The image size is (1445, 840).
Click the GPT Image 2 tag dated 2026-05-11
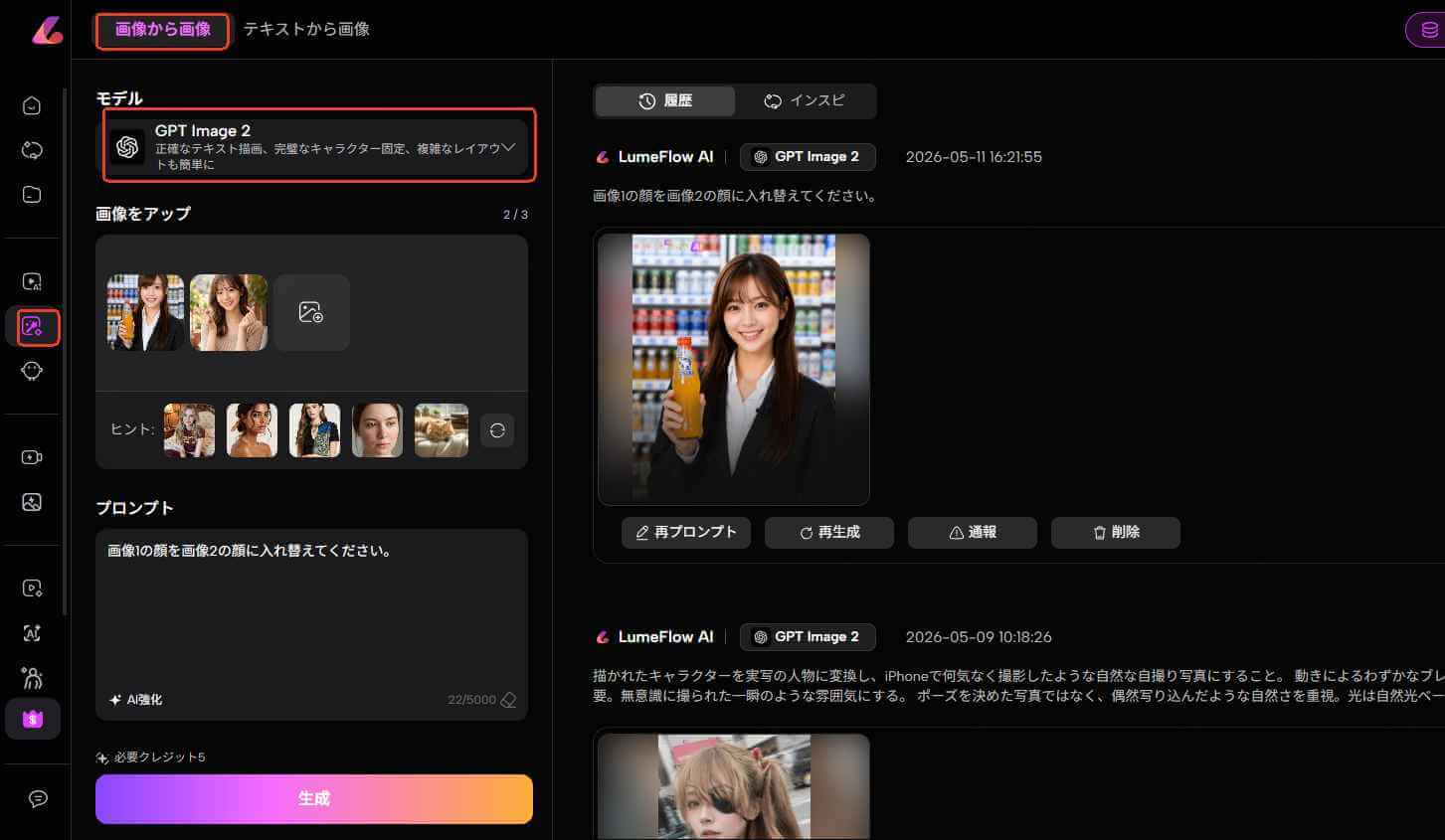[808, 157]
